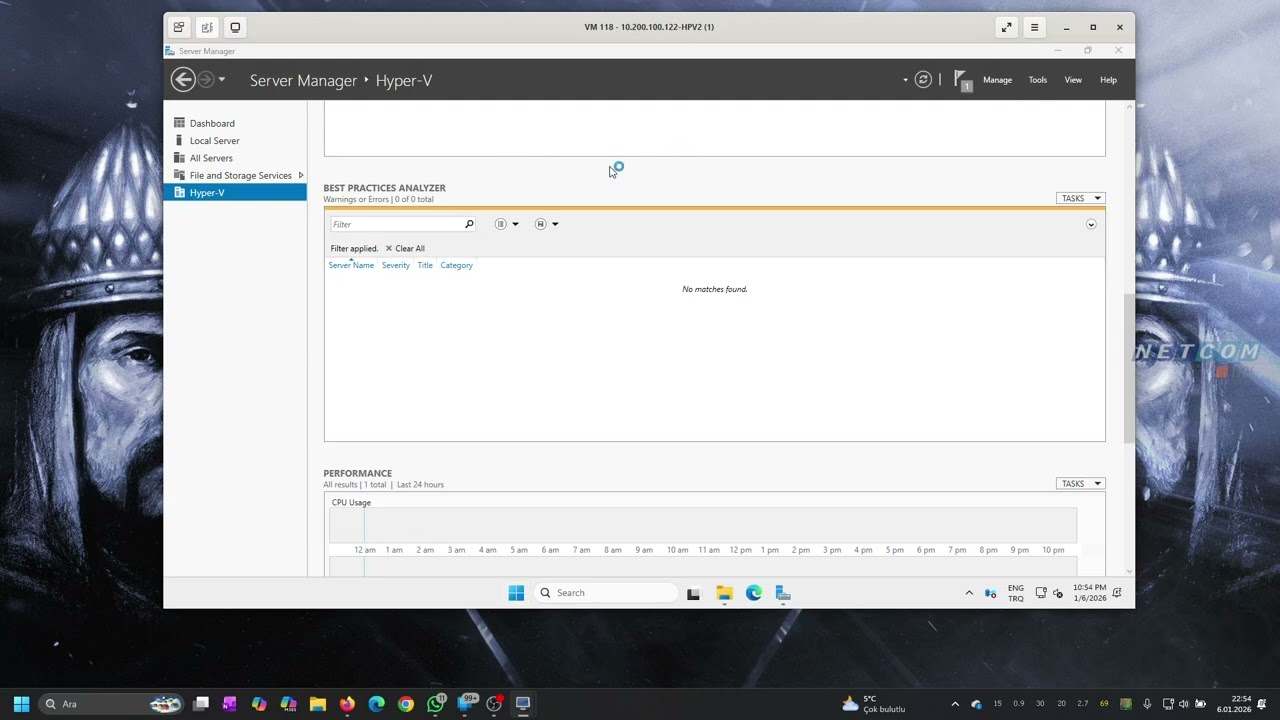
Task: Open Task View in guest VM taskbar
Action: point(693,593)
